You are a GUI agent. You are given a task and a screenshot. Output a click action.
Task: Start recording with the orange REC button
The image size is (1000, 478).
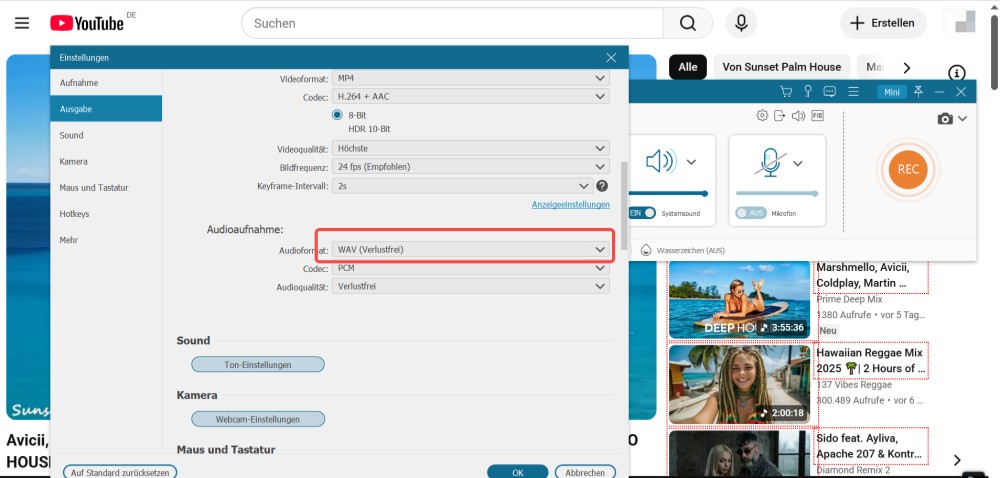[908, 169]
